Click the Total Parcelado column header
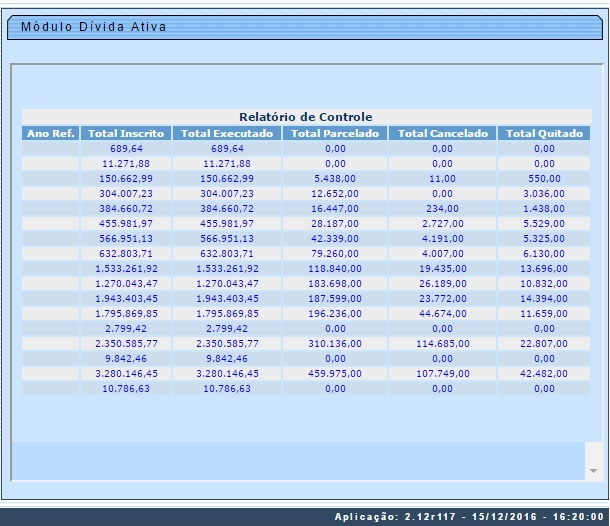Viewport: 610px width, 526px height. [x=335, y=133]
